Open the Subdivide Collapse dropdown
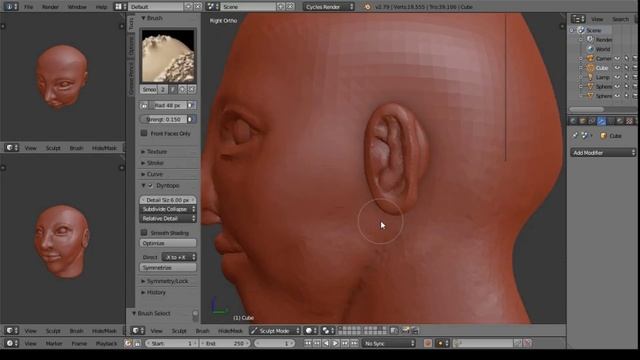The width and height of the screenshot is (640, 360). pyautogui.click(x=168, y=209)
